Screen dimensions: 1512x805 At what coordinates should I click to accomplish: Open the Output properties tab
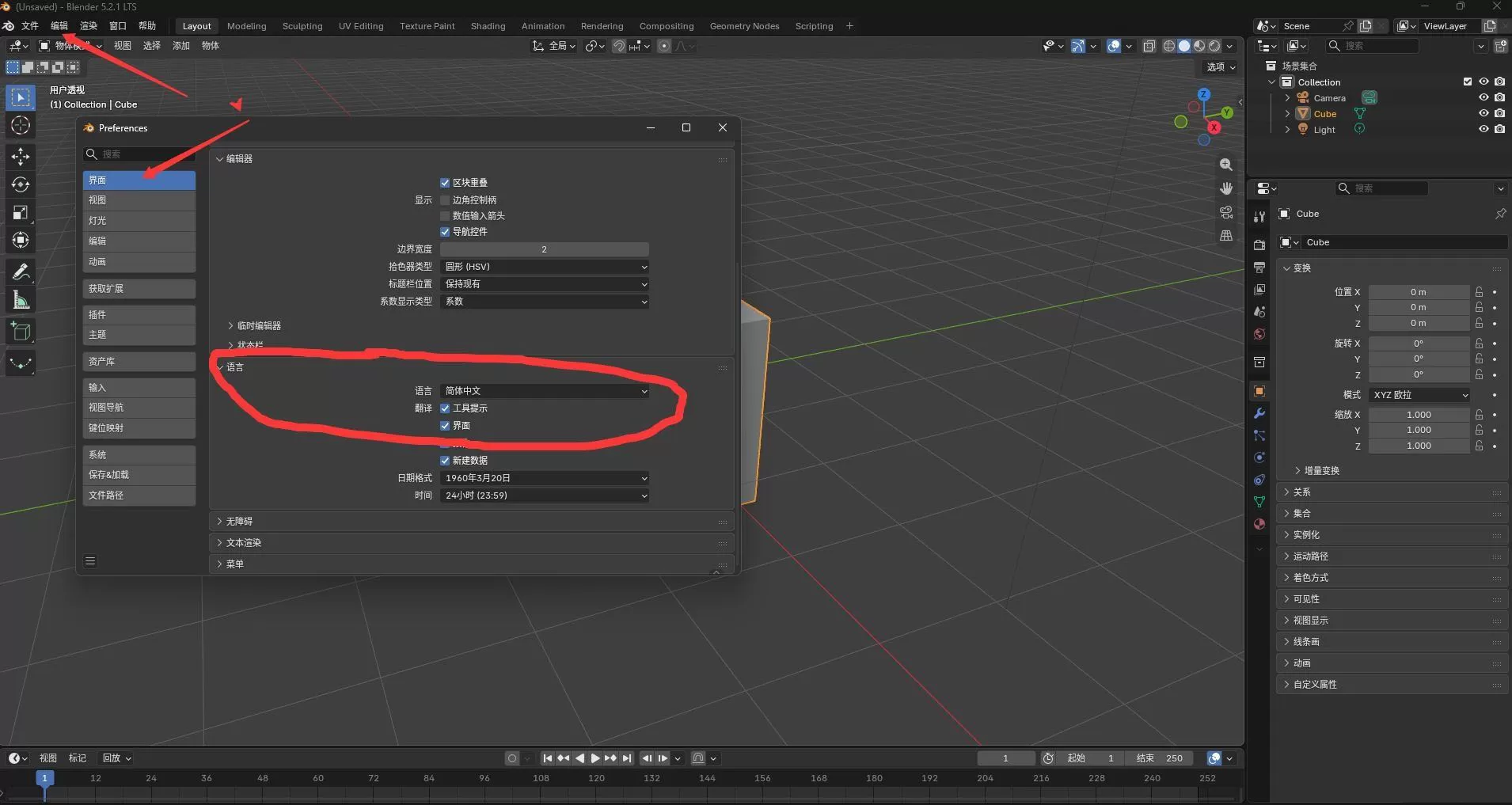click(1259, 268)
